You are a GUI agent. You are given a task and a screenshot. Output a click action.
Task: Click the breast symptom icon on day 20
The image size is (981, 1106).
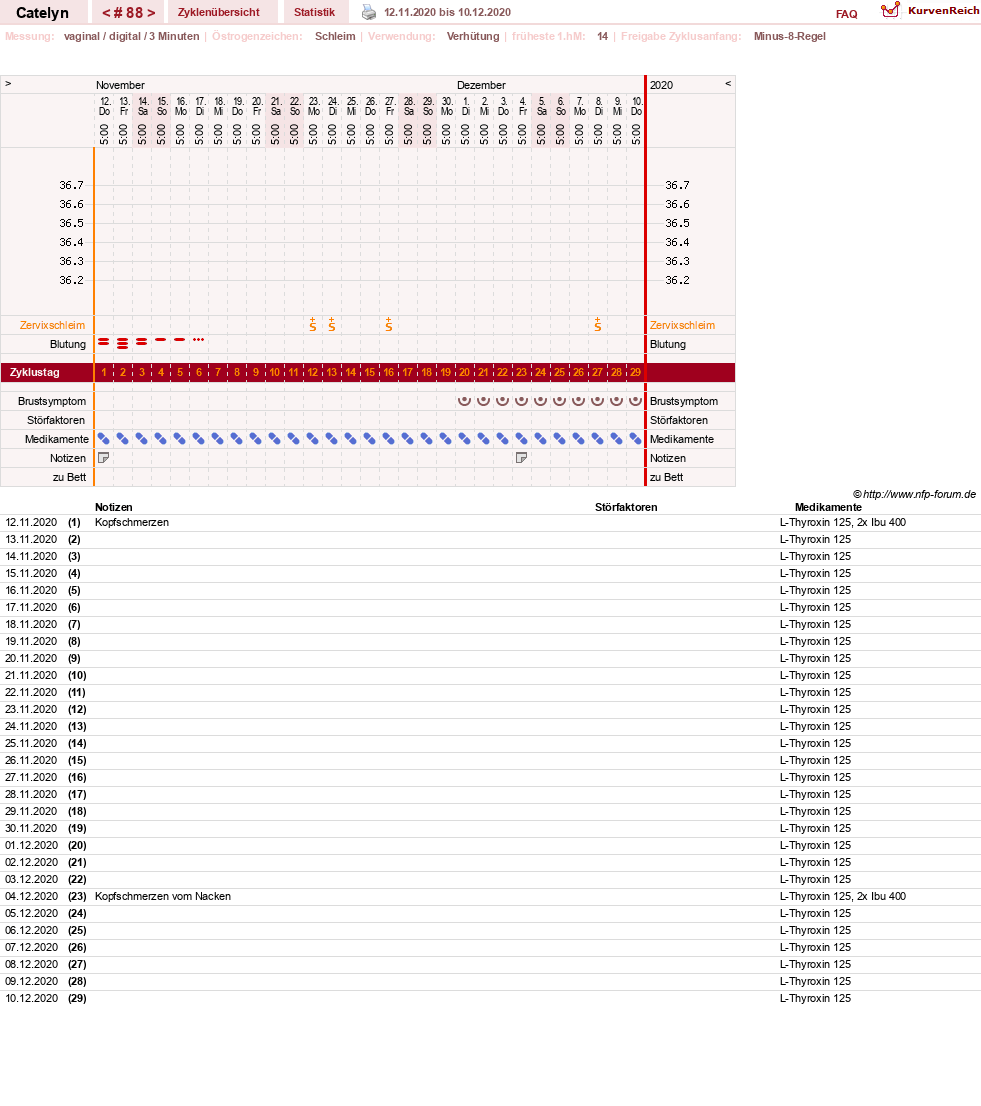pos(464,401)
